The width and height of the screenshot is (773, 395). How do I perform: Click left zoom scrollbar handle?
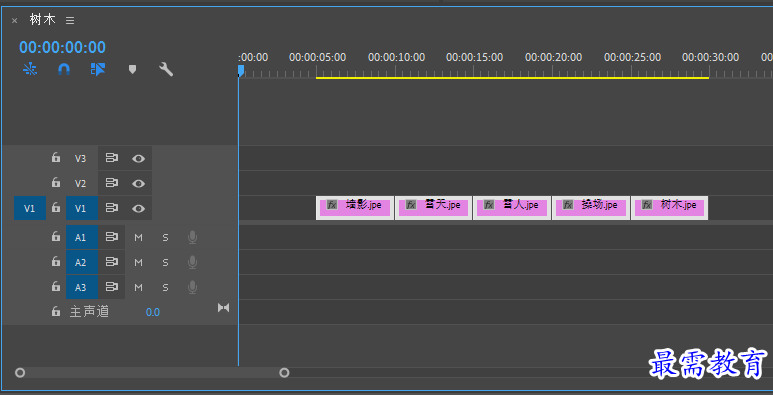[20, 373]
